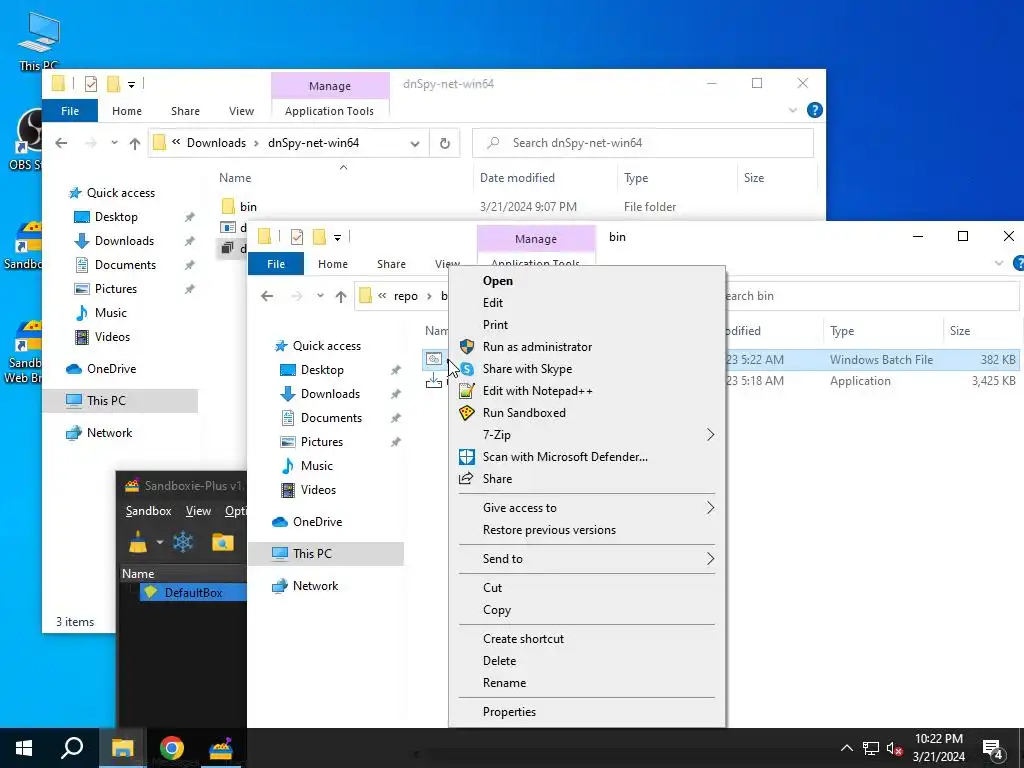1024x768 pixels.
Task: Choose Delete in the context menu
Action: (587, 661)
